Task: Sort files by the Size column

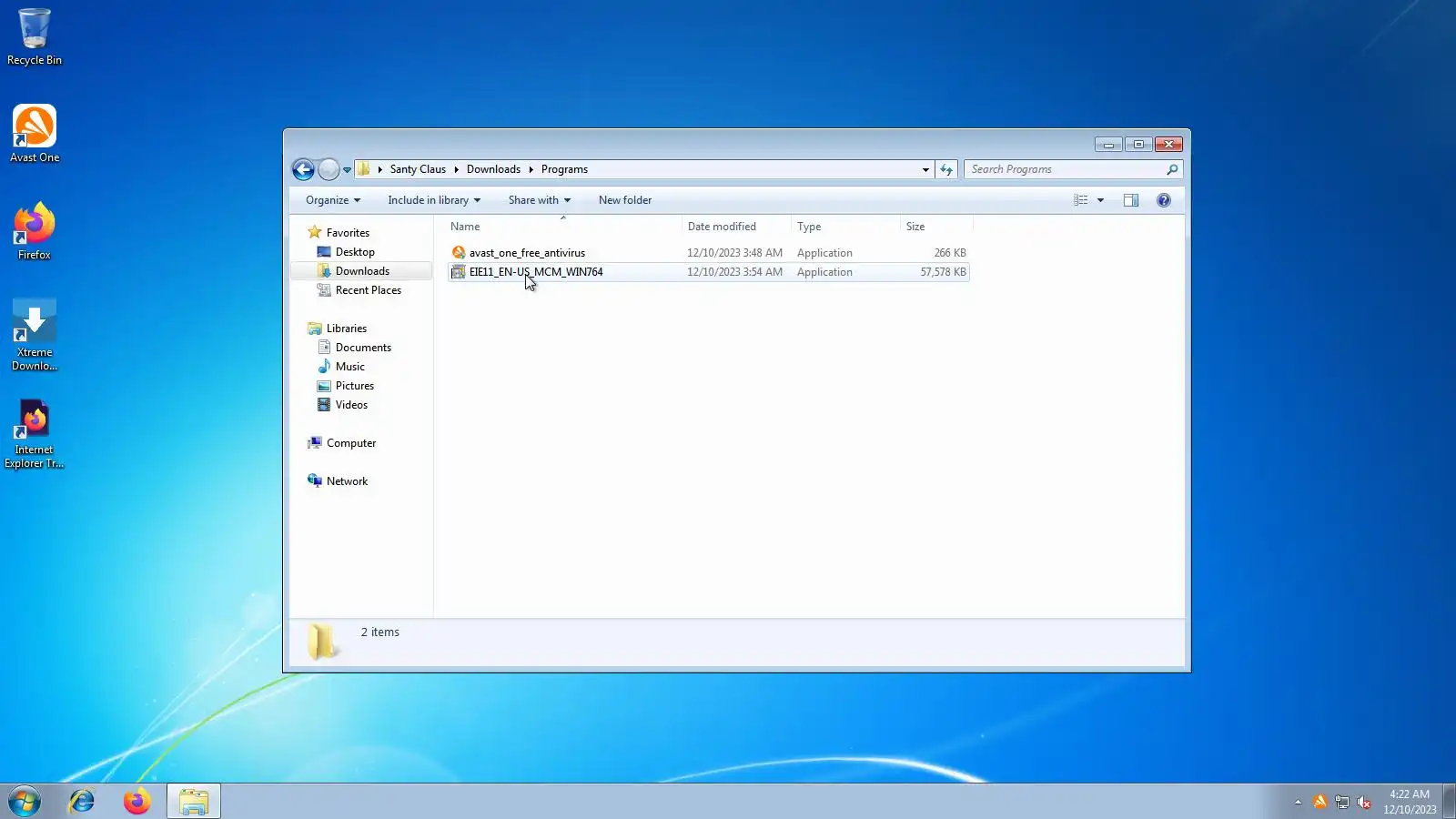Action: (936, 227)
